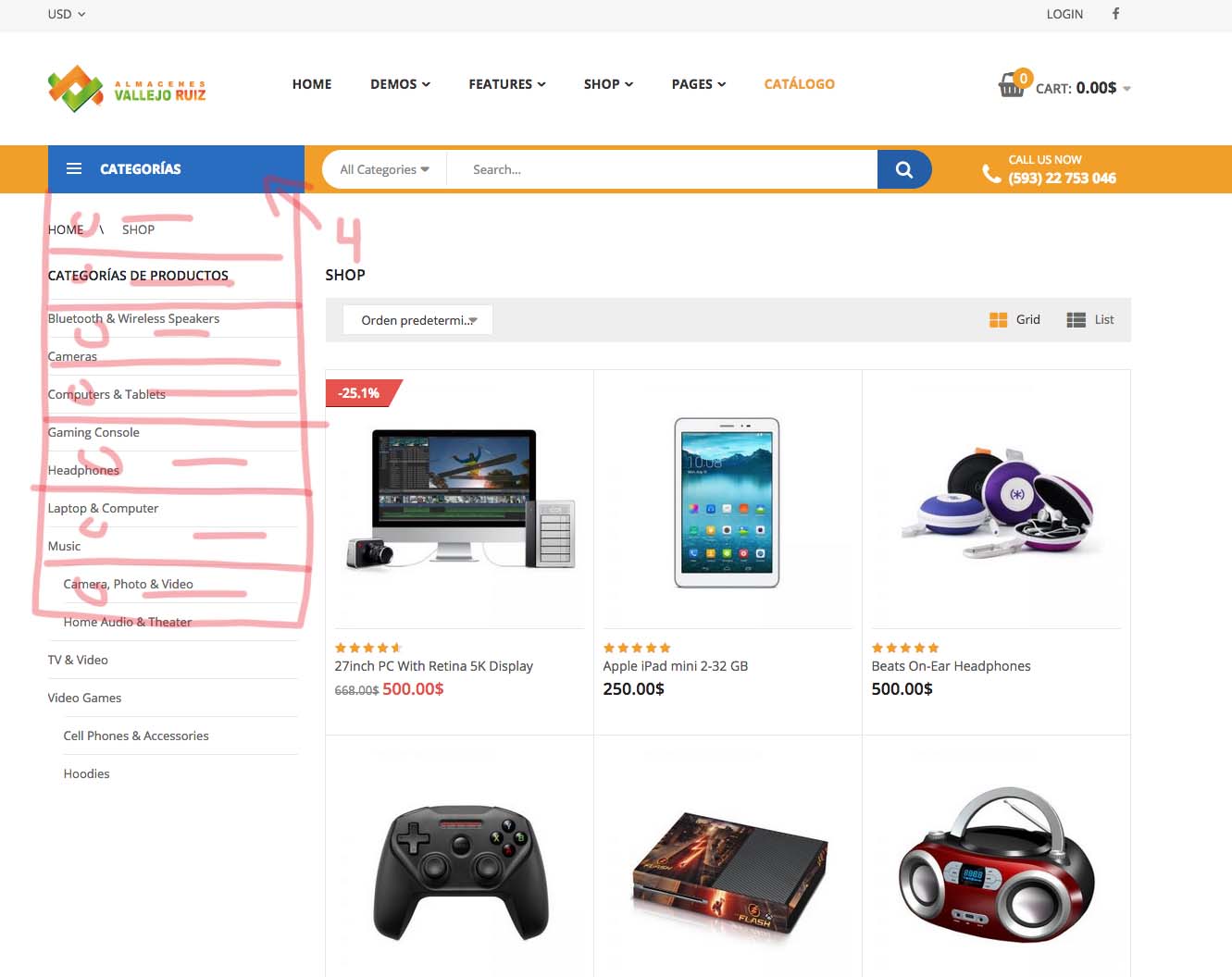The height and width of the screenshot is (977, 1232).
Task: Click the Vallejo Ruiz store logo
Action: tap(127, 89)
